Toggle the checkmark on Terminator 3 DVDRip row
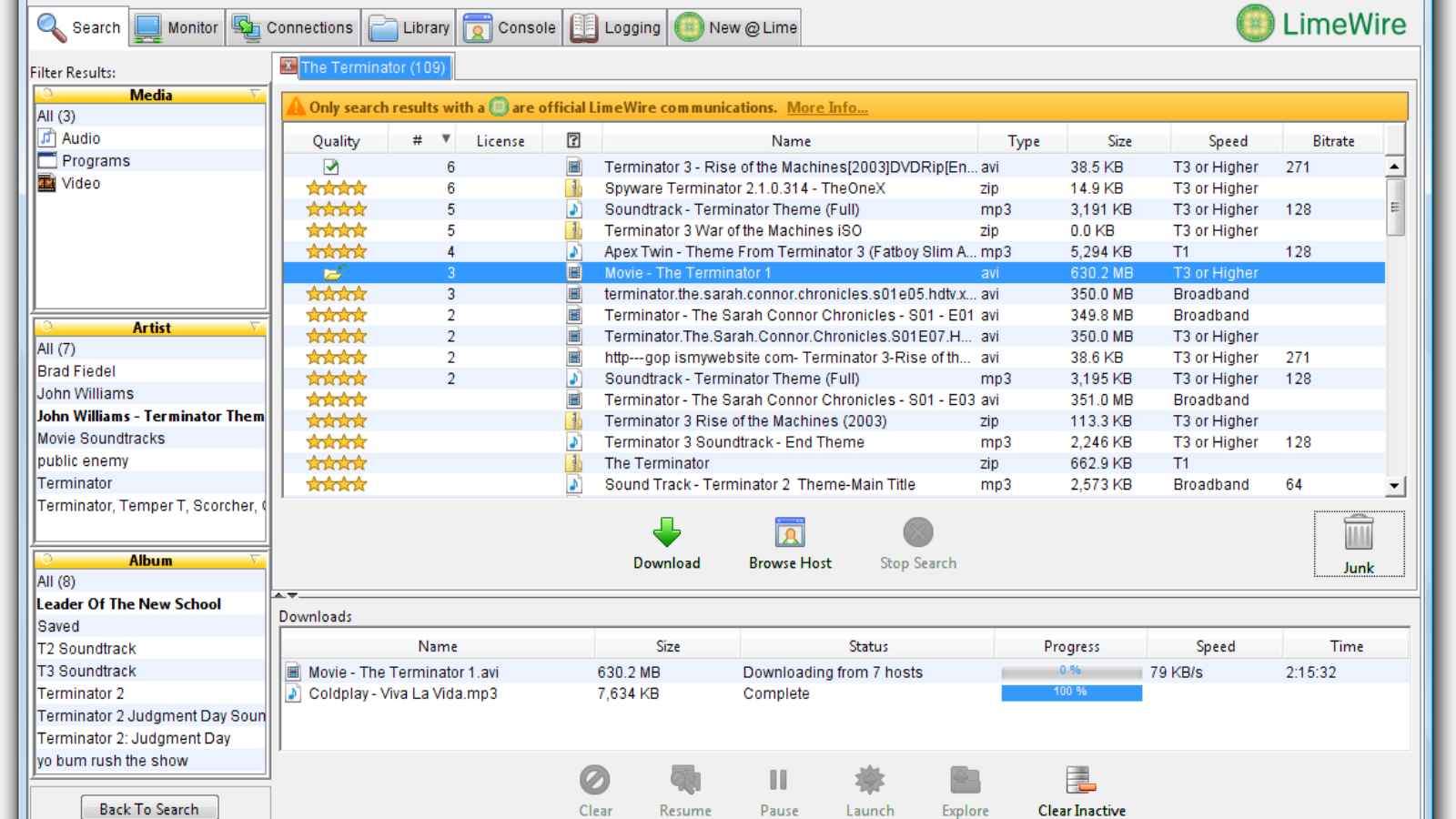The width and height of the screenshot is (1456, 819). tap(331, 167)
